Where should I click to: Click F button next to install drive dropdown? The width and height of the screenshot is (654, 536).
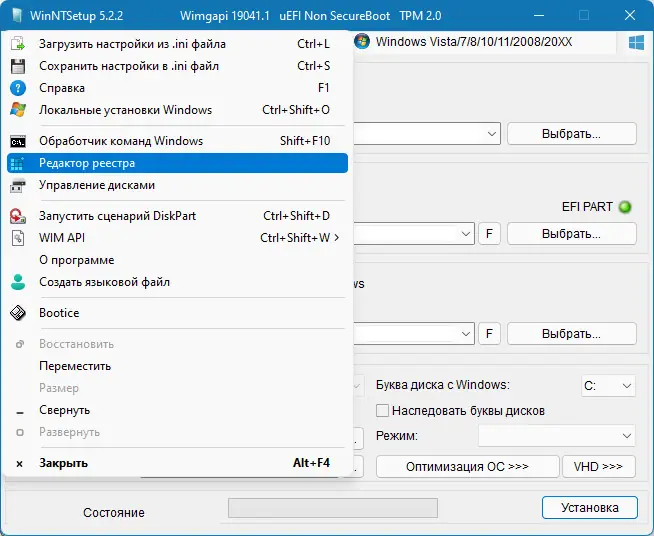(489, 334)
